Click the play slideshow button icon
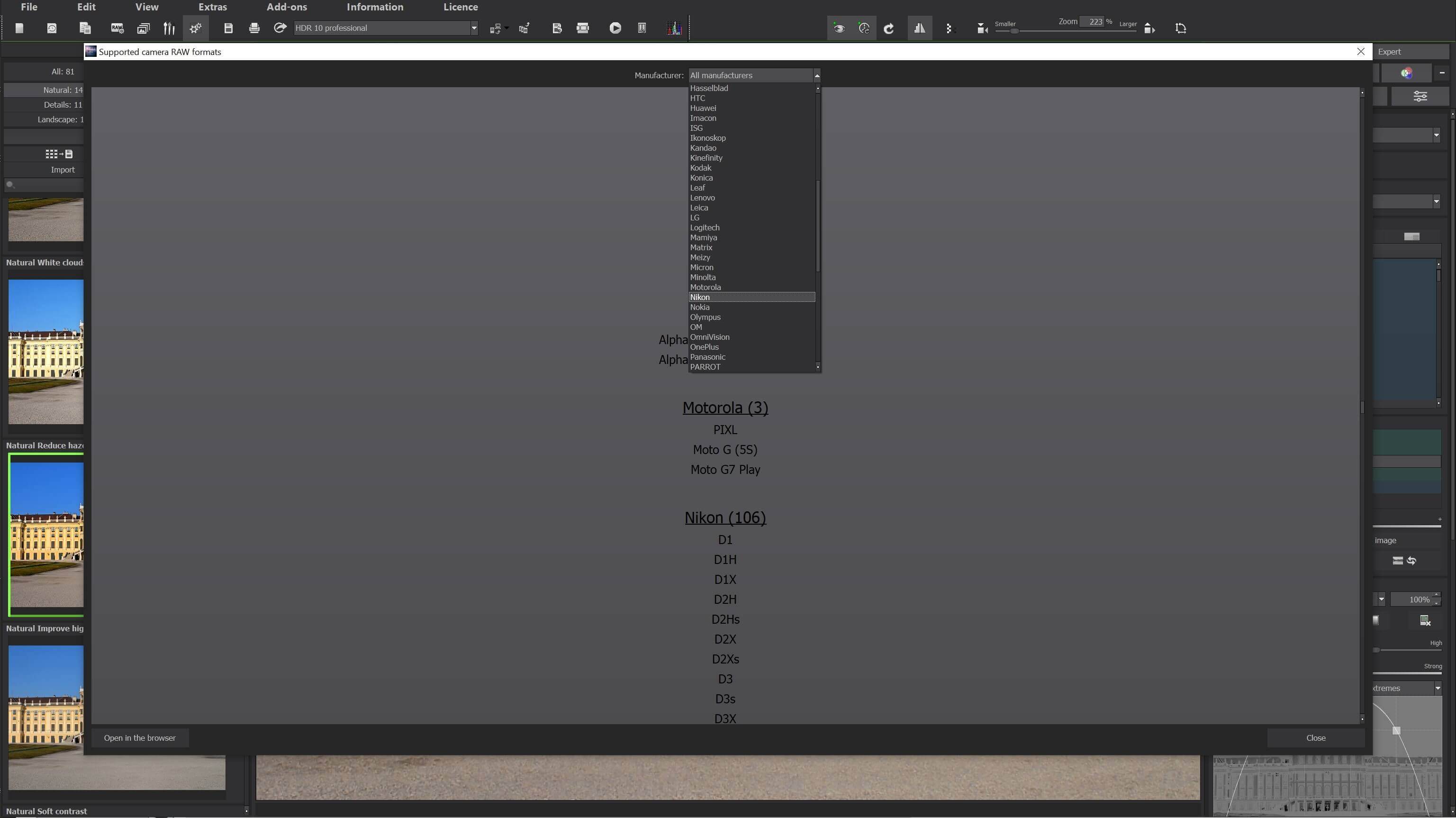 click(615, 27)
